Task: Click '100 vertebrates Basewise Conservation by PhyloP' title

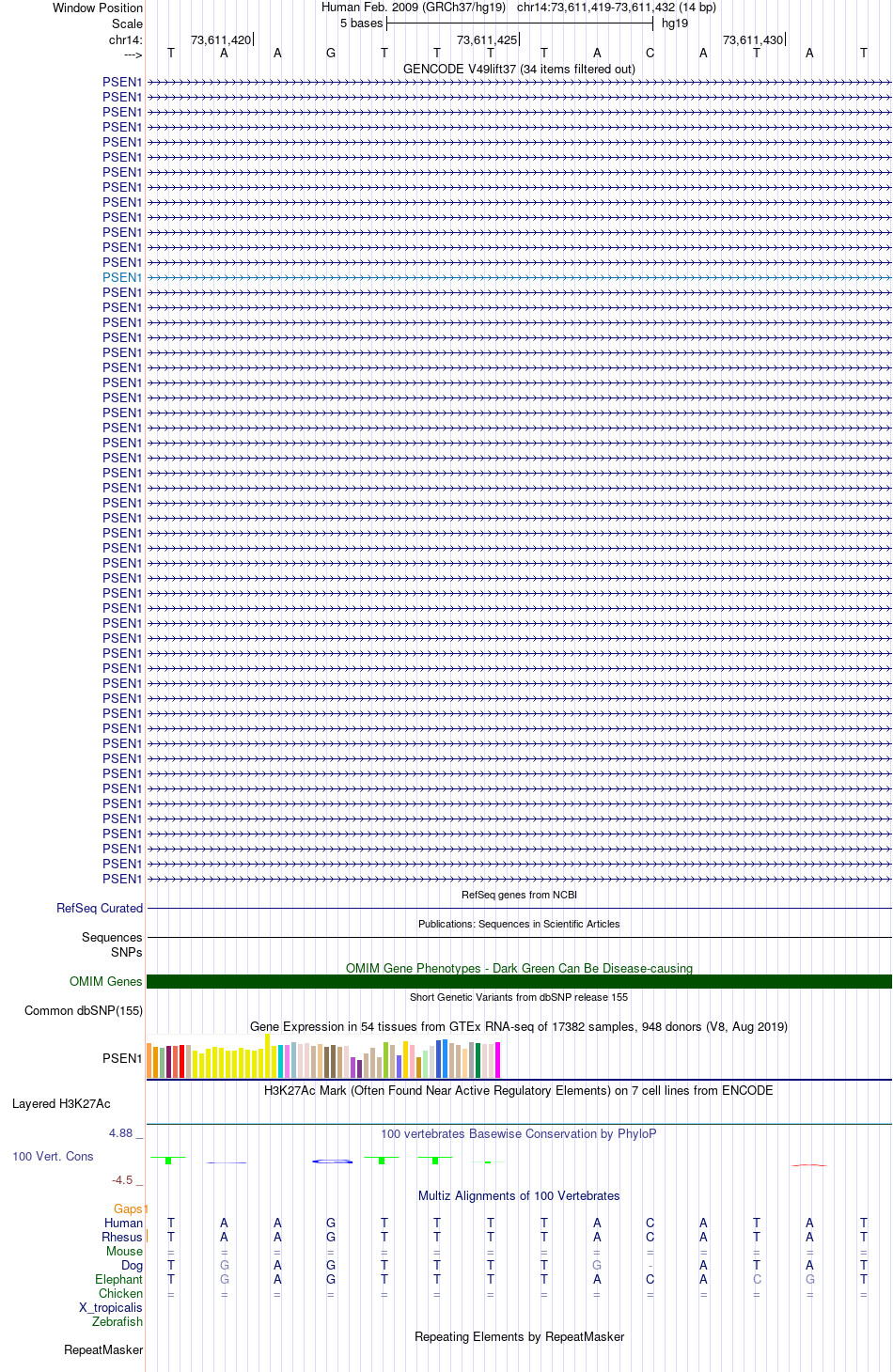Action: click(519, 1133)
